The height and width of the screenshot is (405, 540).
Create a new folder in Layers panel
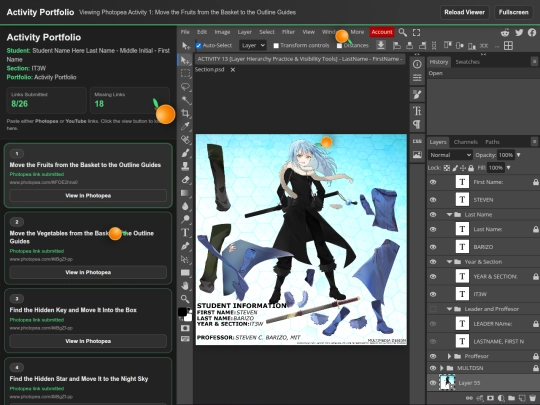point(511,398)
